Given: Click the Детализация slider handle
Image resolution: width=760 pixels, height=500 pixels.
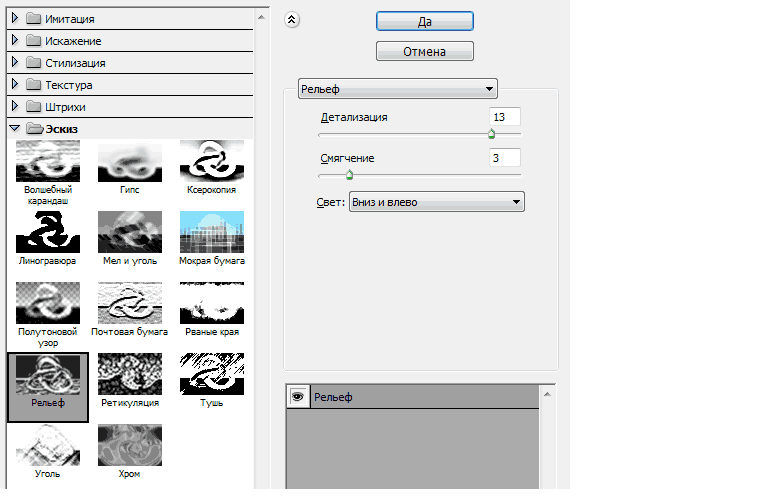Looking at the screenshot, I should pyautogui.click(x=491, y=133).
